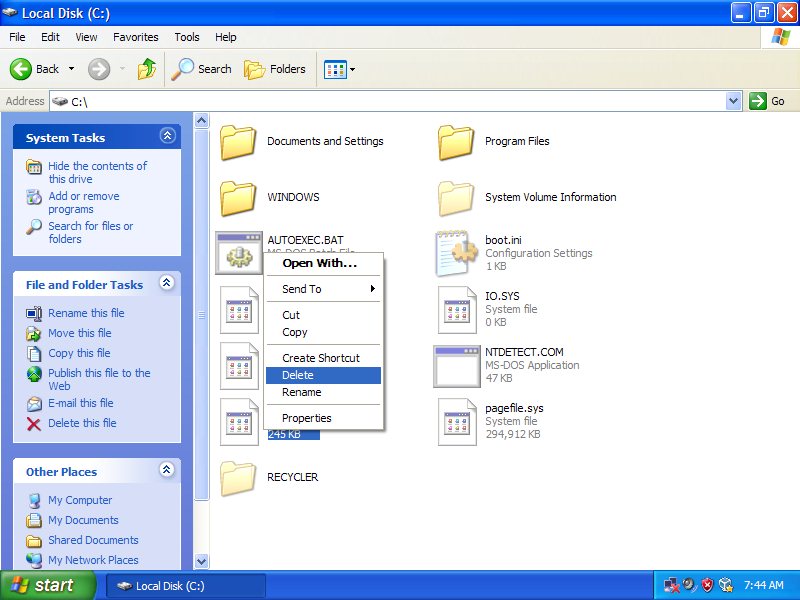This screenshot has width=800, height=600.
Task: Choose Open With... in context menu
Action: [323, 263]
